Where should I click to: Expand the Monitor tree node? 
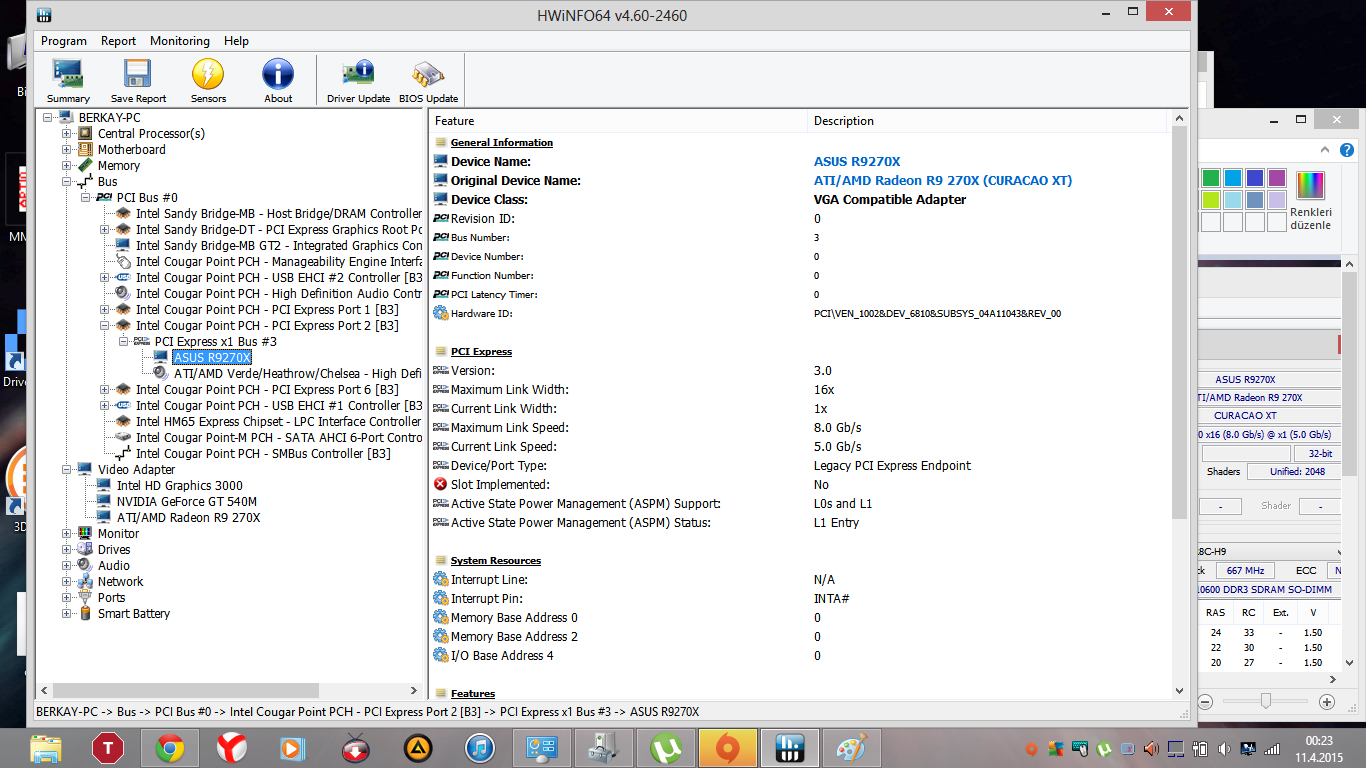67,534
